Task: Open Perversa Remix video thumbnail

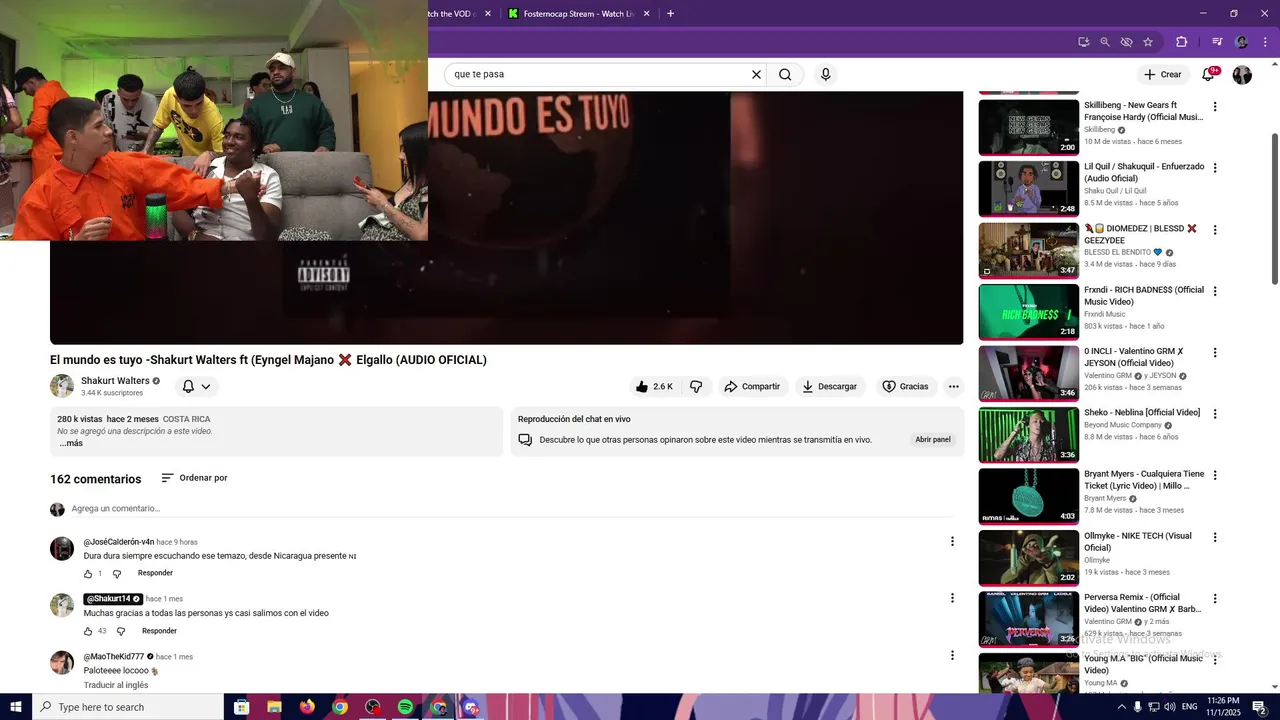Action: pyautogui.click(x=1028, y=620)
